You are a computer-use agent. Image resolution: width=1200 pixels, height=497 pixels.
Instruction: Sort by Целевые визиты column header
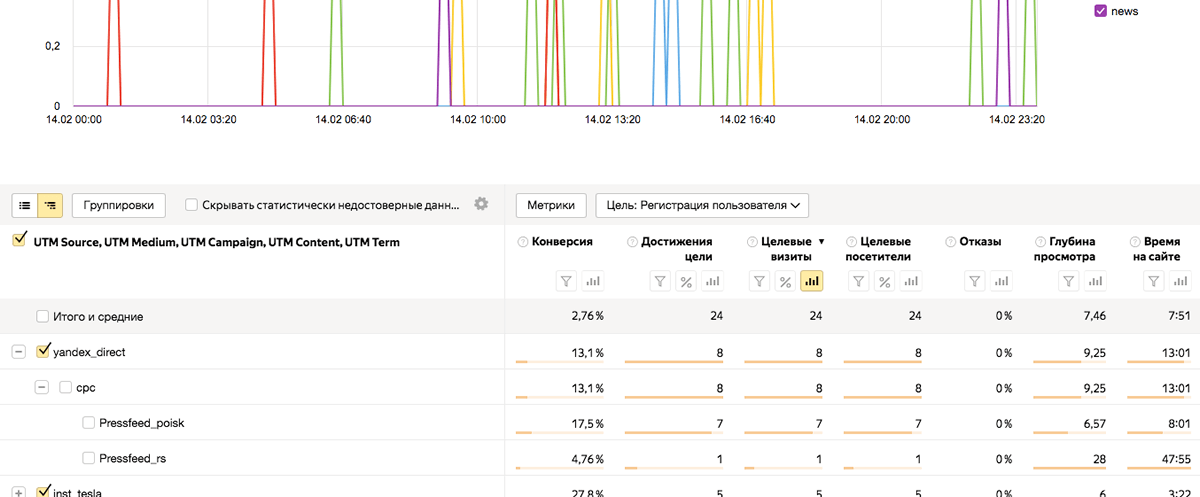tap(786, 249)
